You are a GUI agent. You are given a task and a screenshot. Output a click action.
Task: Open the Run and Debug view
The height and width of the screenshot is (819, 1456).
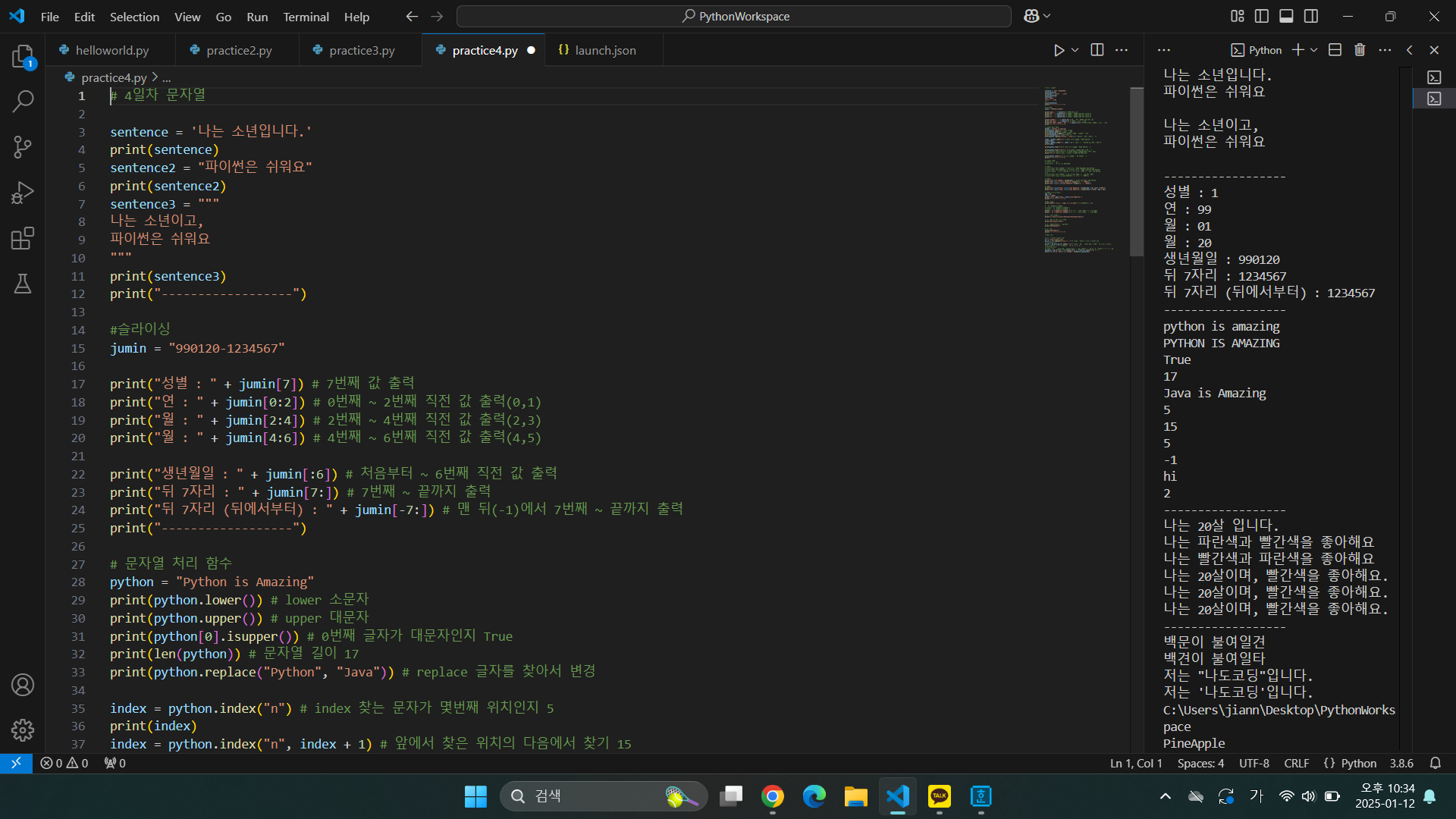point(23,193)
